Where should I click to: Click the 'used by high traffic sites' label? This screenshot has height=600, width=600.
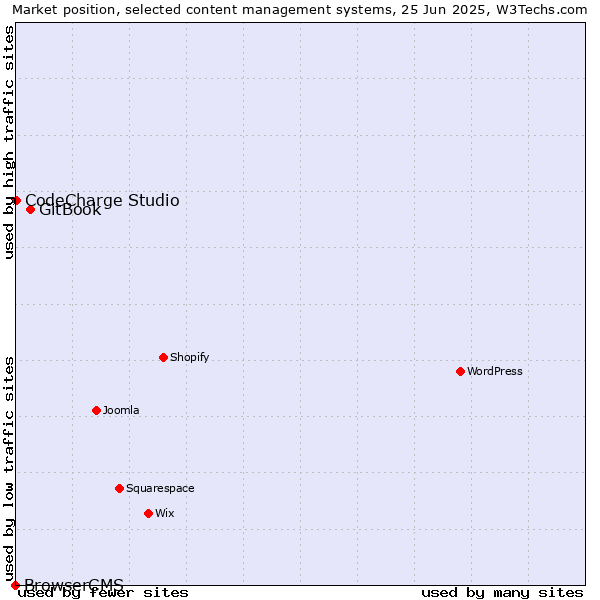(x=9, y=142)
